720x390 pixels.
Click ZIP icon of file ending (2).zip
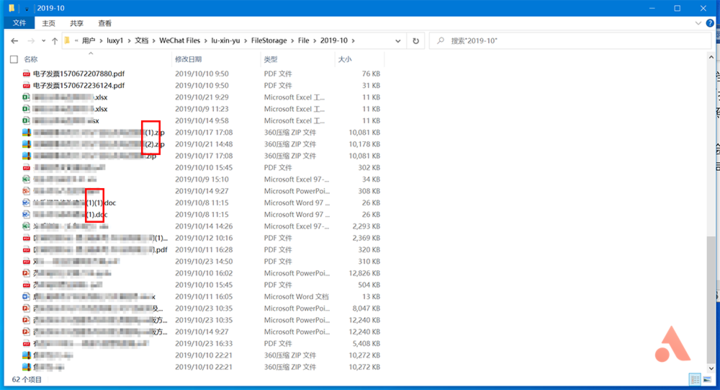(x=26, y=144)
